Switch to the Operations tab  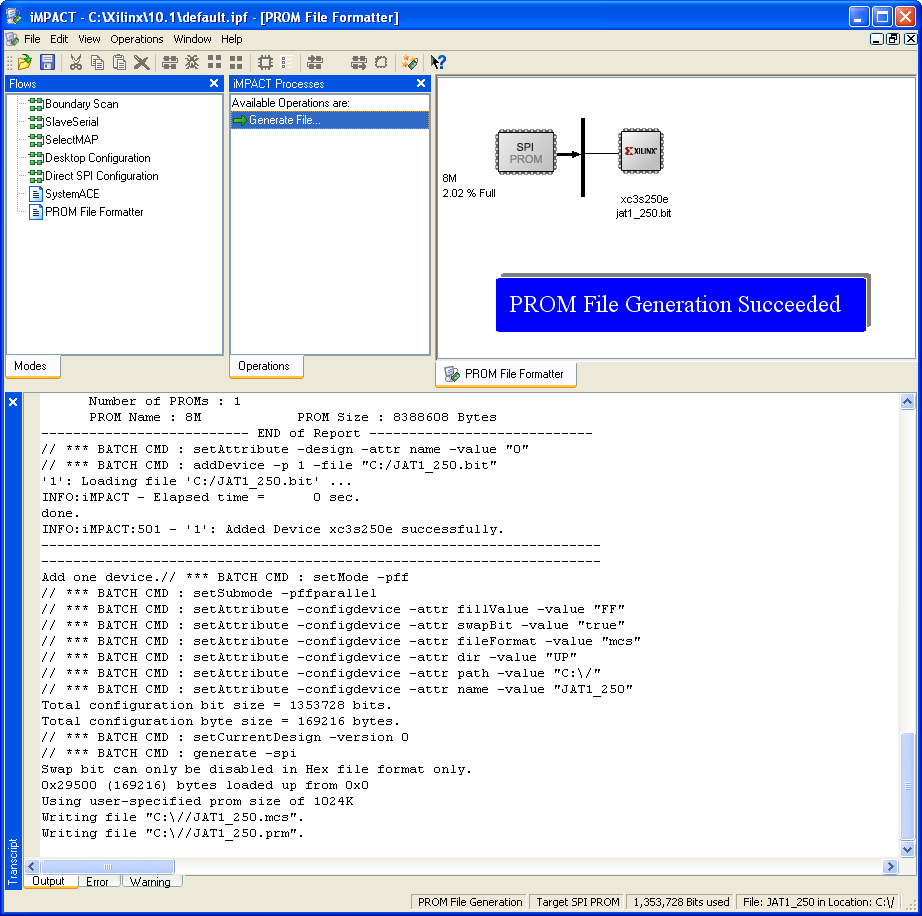pos(266,366)
